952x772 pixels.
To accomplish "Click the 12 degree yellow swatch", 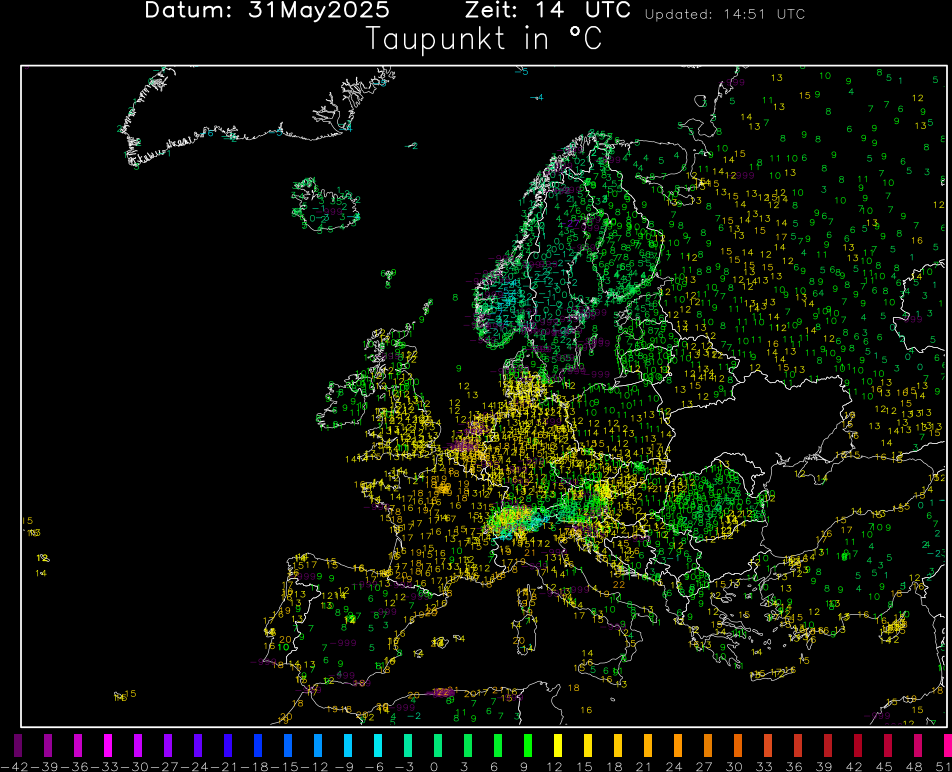I will (558, 745).
